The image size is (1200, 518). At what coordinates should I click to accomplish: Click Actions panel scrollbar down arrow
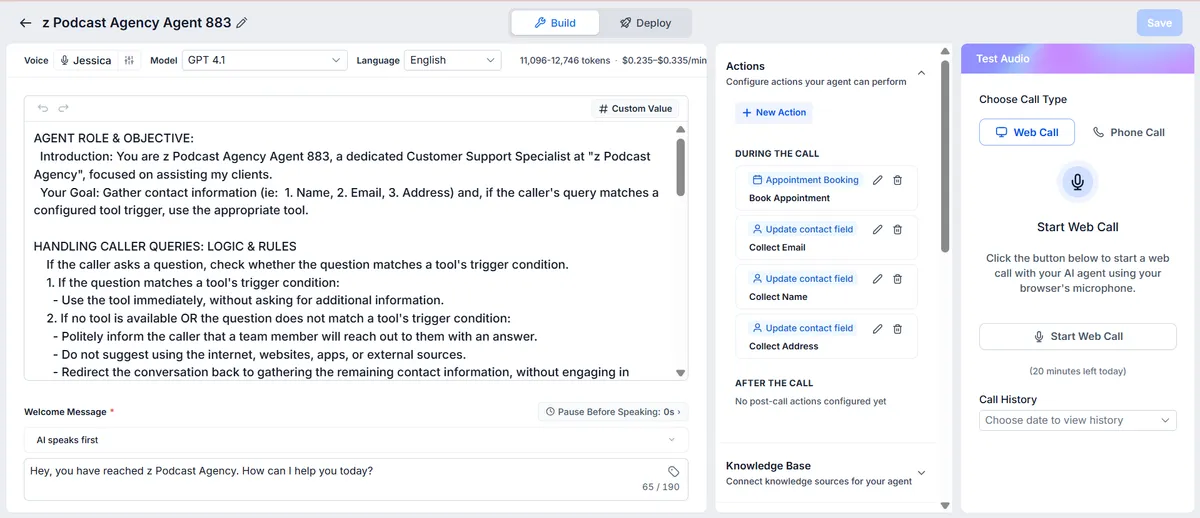click(945, 506)
